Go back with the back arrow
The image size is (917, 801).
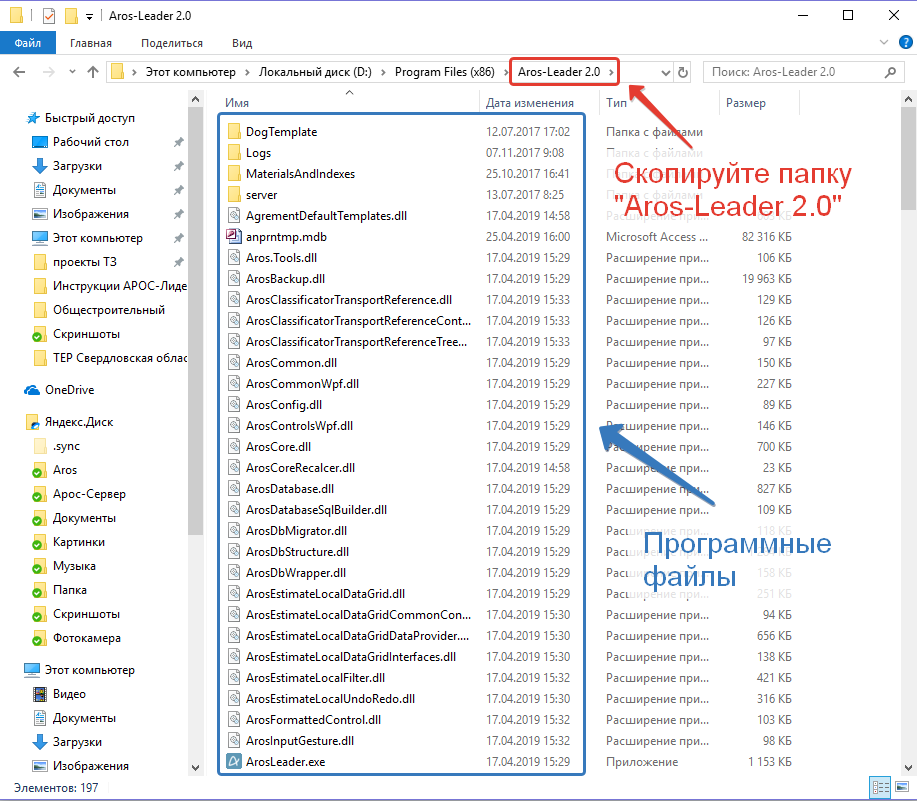(19, 72)
